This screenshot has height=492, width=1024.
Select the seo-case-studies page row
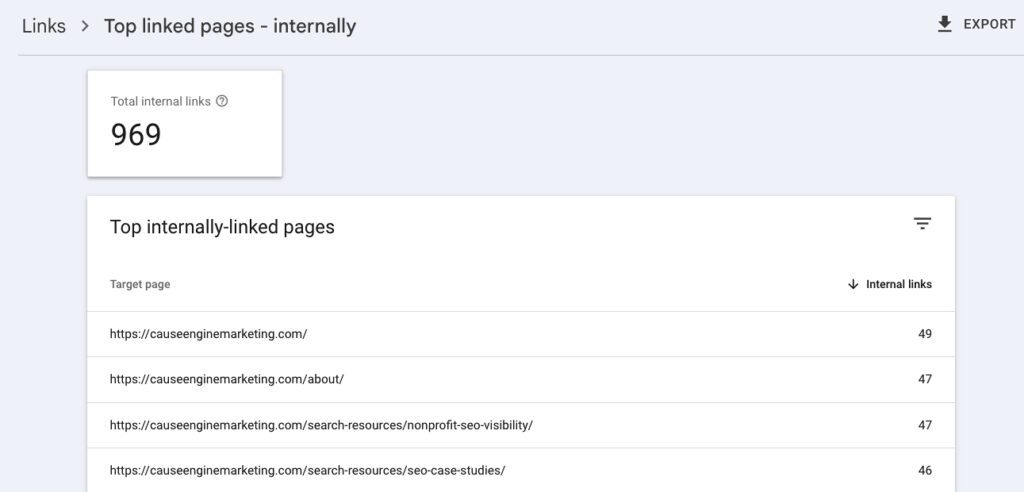[307, 470]
